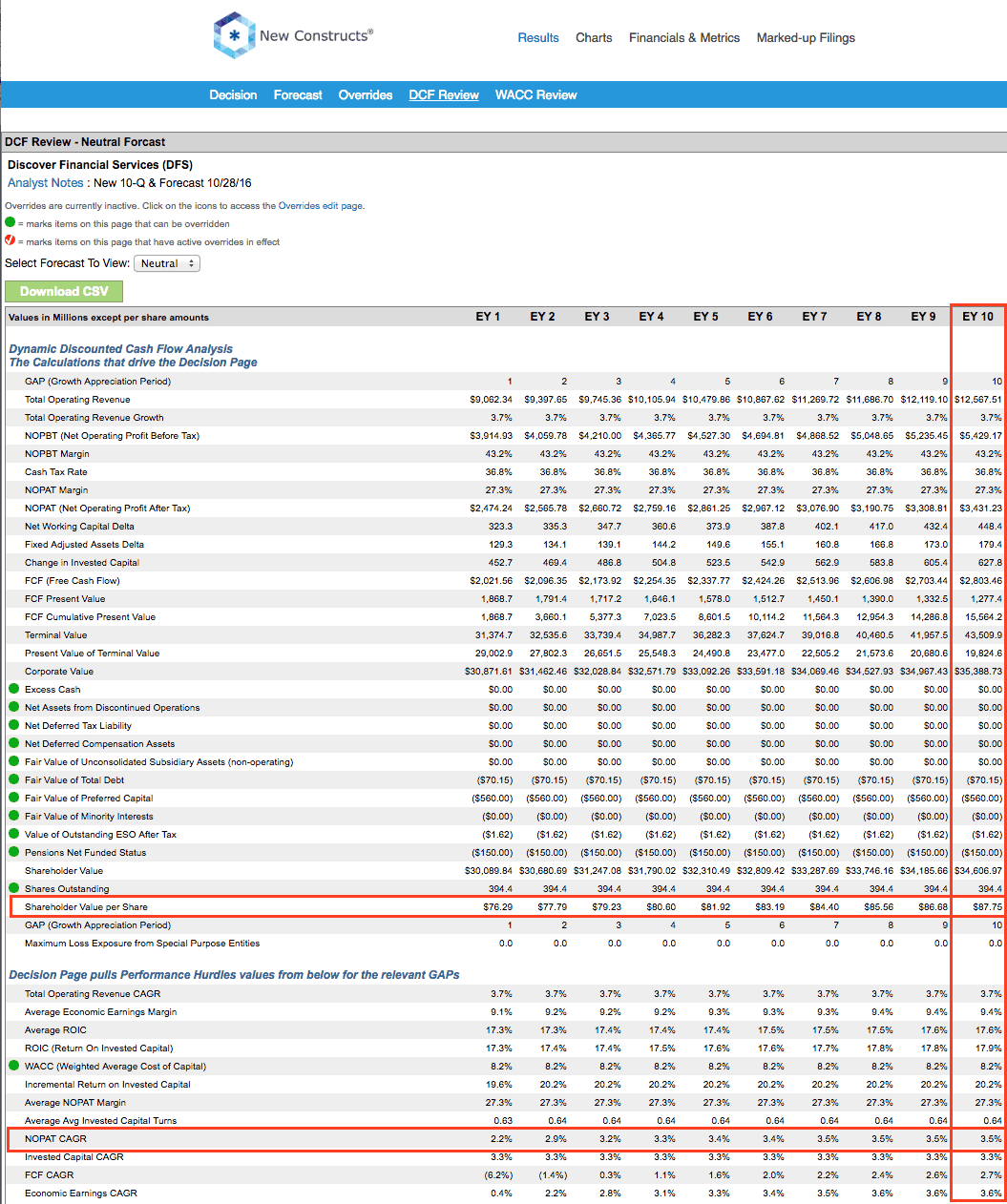The image size is (1007, 1204).
Task: Click the FCF (Free Cash Flow) row label
Action: [x=73, y=580]
